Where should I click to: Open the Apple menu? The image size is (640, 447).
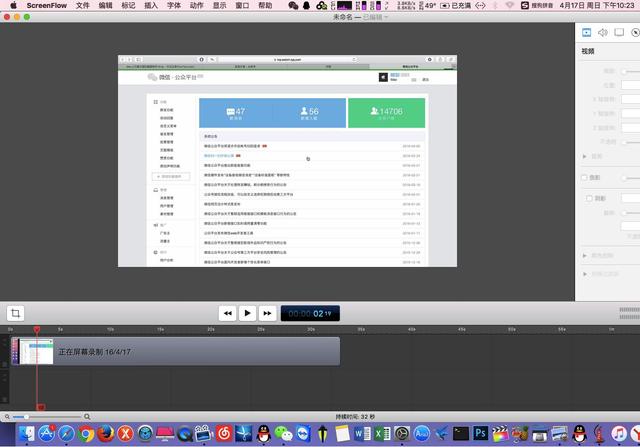click(x=13, y=5)
